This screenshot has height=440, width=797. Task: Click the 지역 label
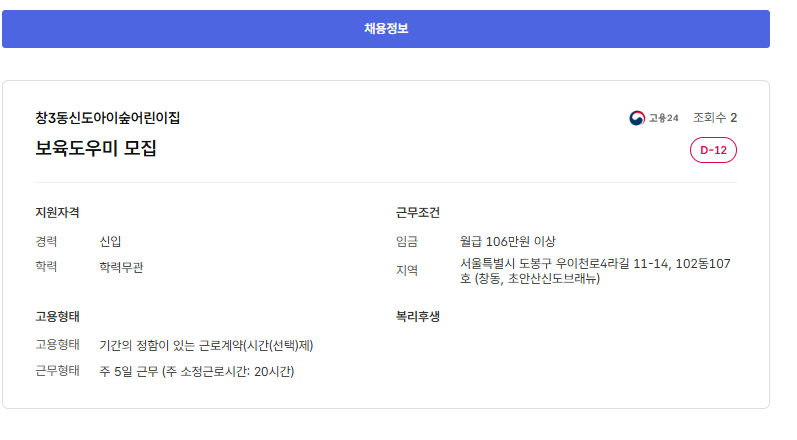point(407,270)
